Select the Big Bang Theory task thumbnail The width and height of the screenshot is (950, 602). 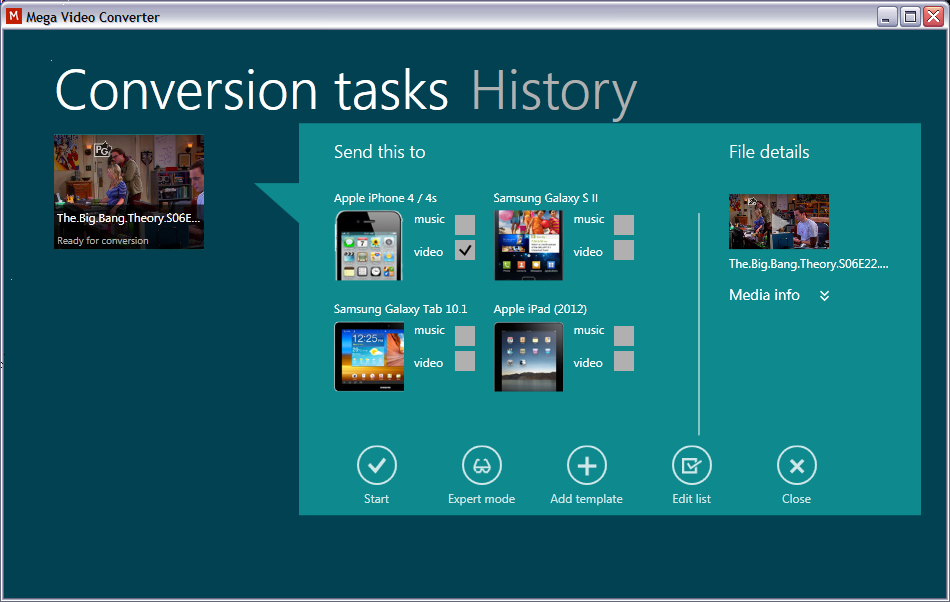(x=129, y=191)
